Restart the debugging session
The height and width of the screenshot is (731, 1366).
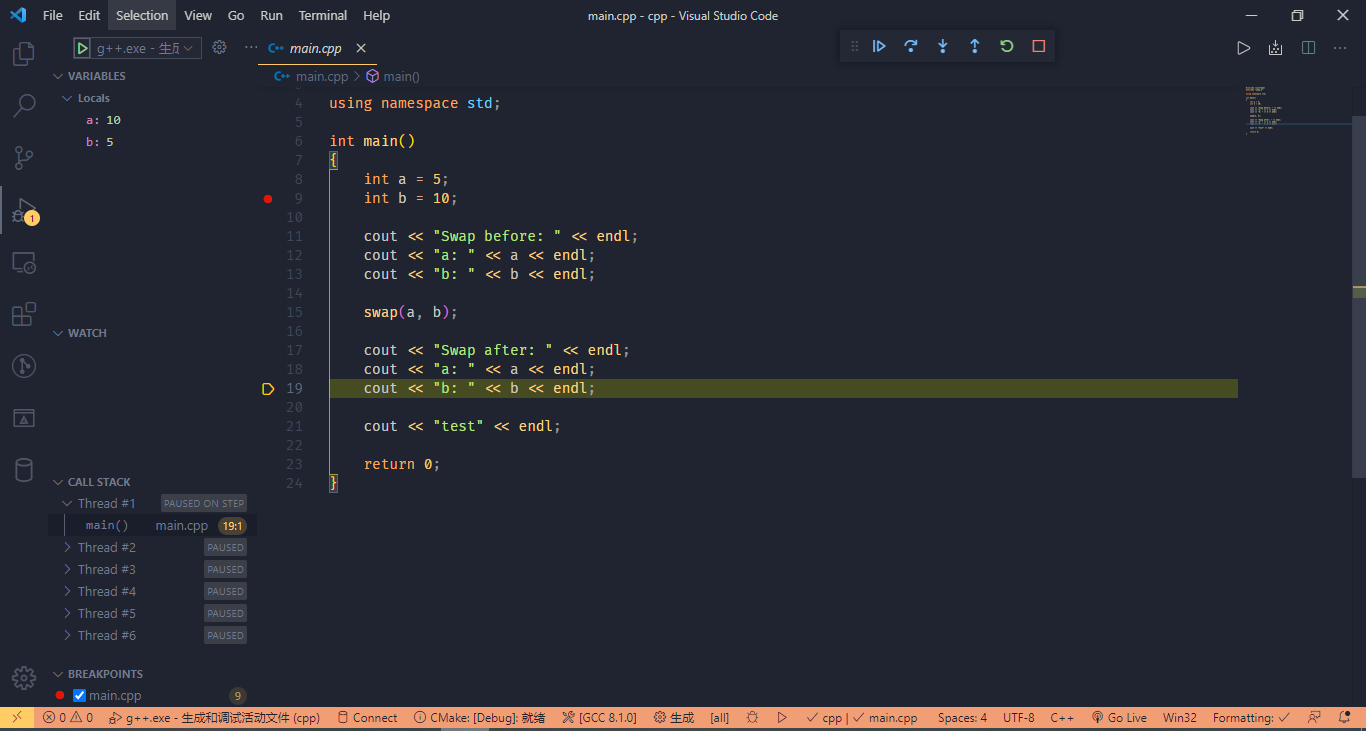click(1007, 46)
